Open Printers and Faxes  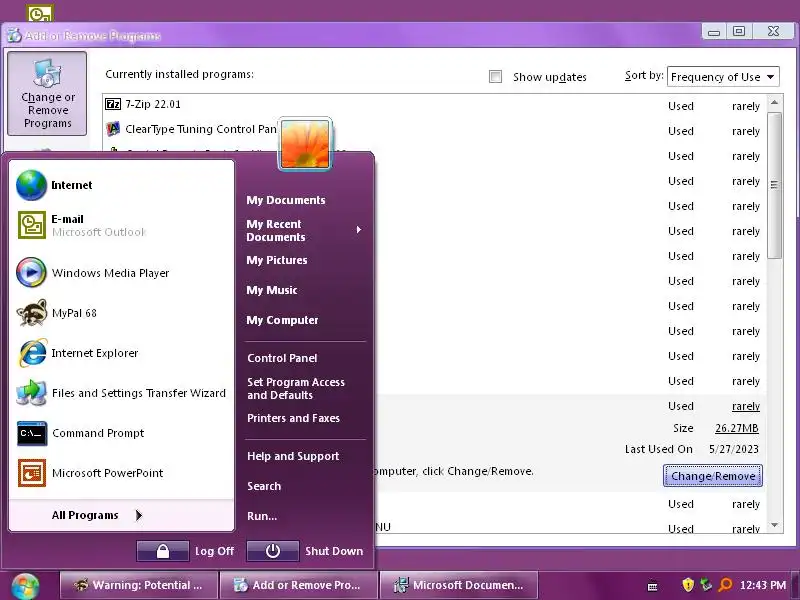click(x=293, y=418)
